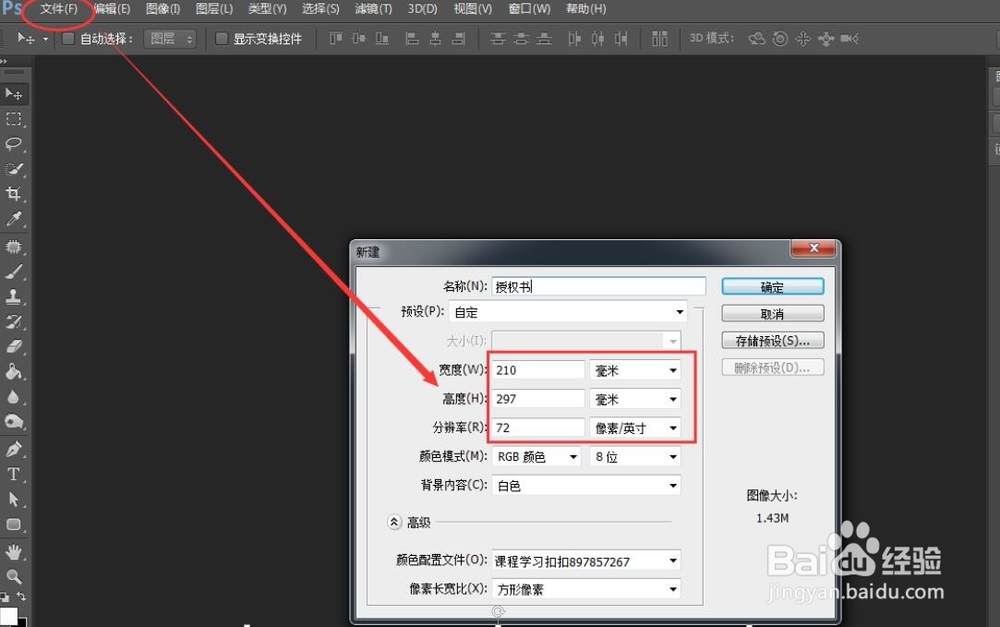Click Align Top Edges in options bar

pos(335,39)
